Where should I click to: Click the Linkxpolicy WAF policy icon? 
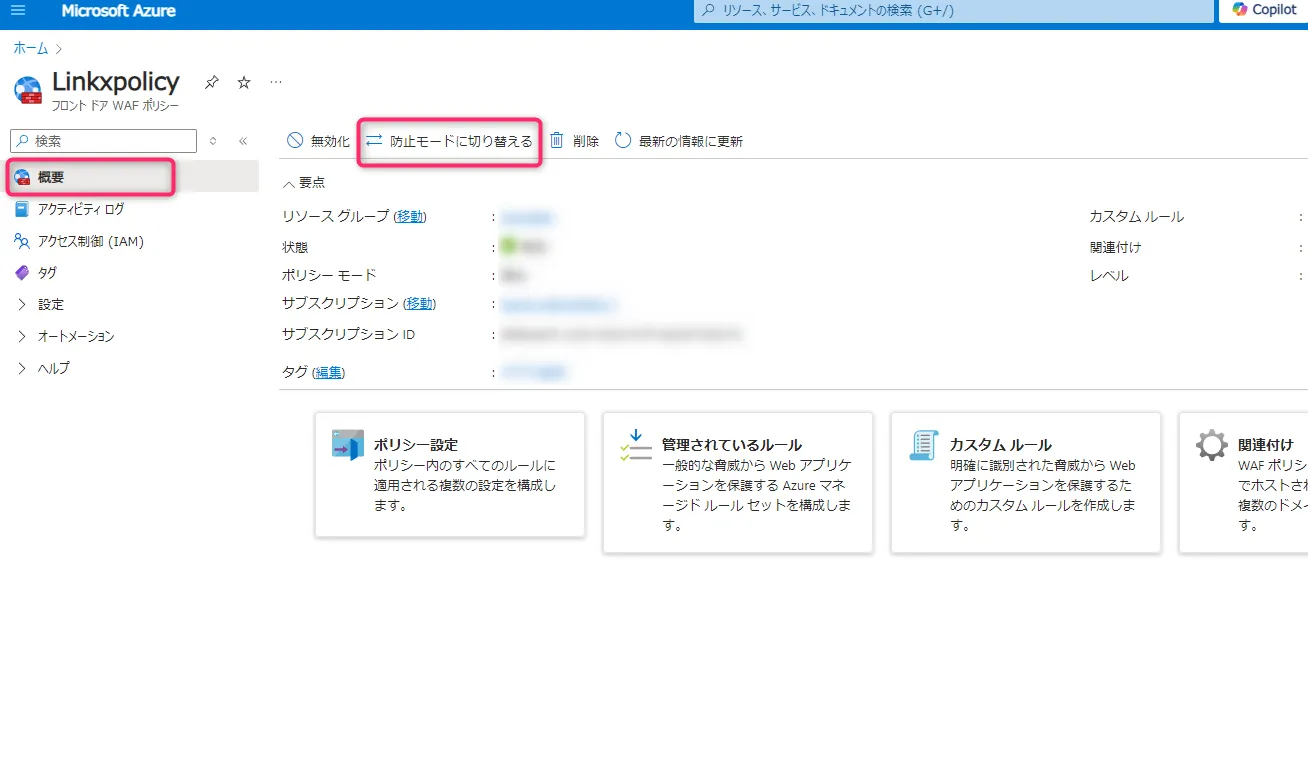28,90
